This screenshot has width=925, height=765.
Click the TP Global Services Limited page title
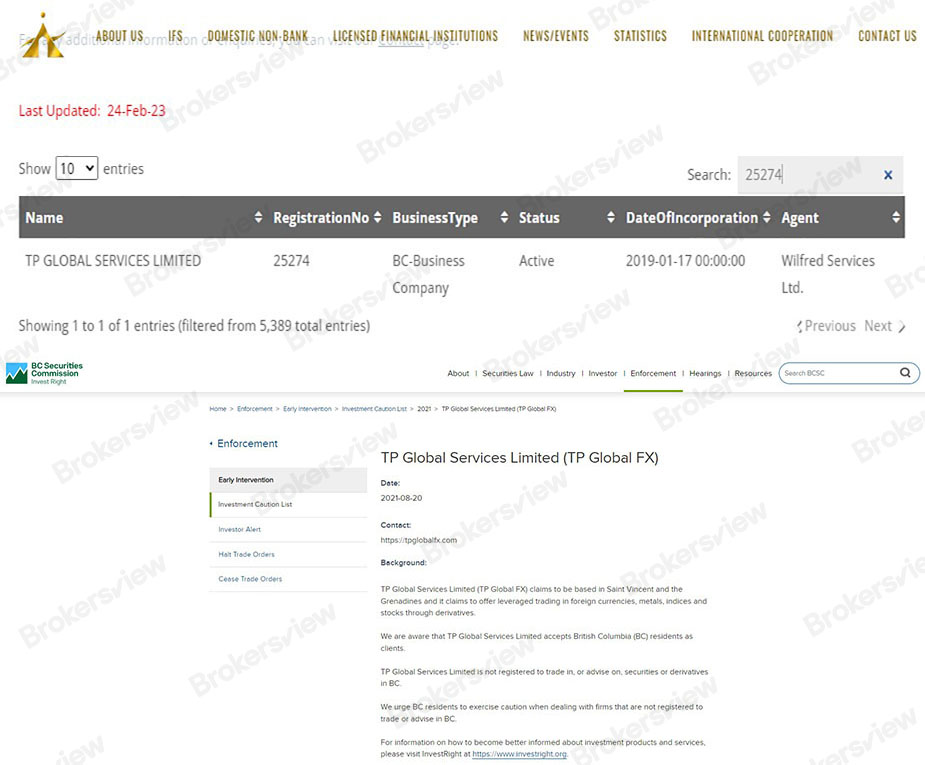click(519, 458)
